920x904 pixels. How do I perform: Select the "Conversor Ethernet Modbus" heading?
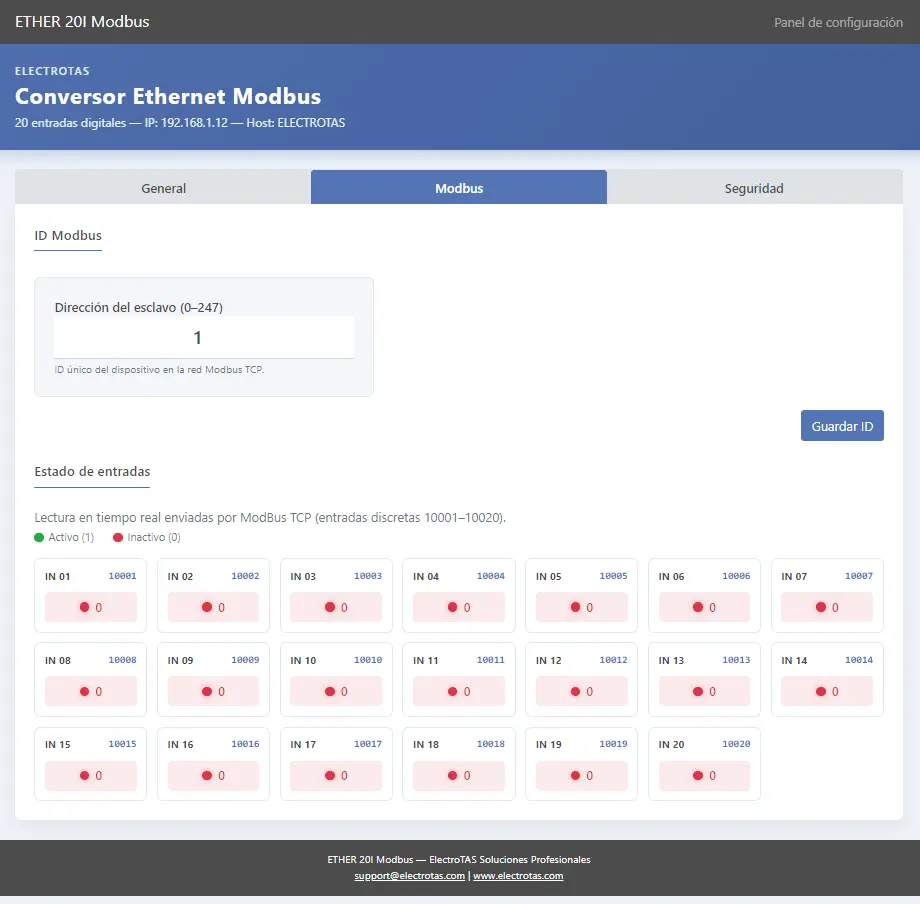[168, 96]
